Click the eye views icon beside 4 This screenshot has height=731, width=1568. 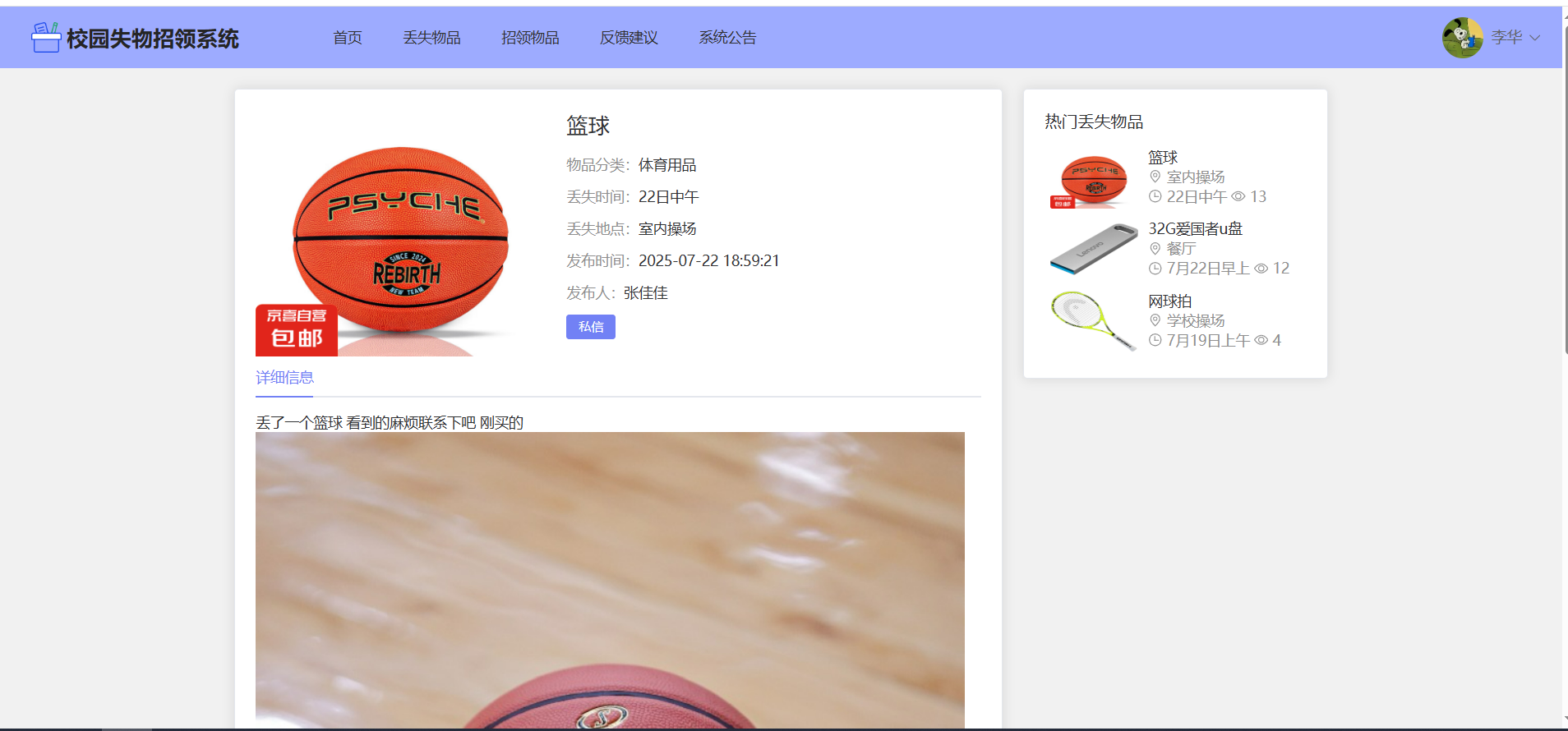point(1261,341)
